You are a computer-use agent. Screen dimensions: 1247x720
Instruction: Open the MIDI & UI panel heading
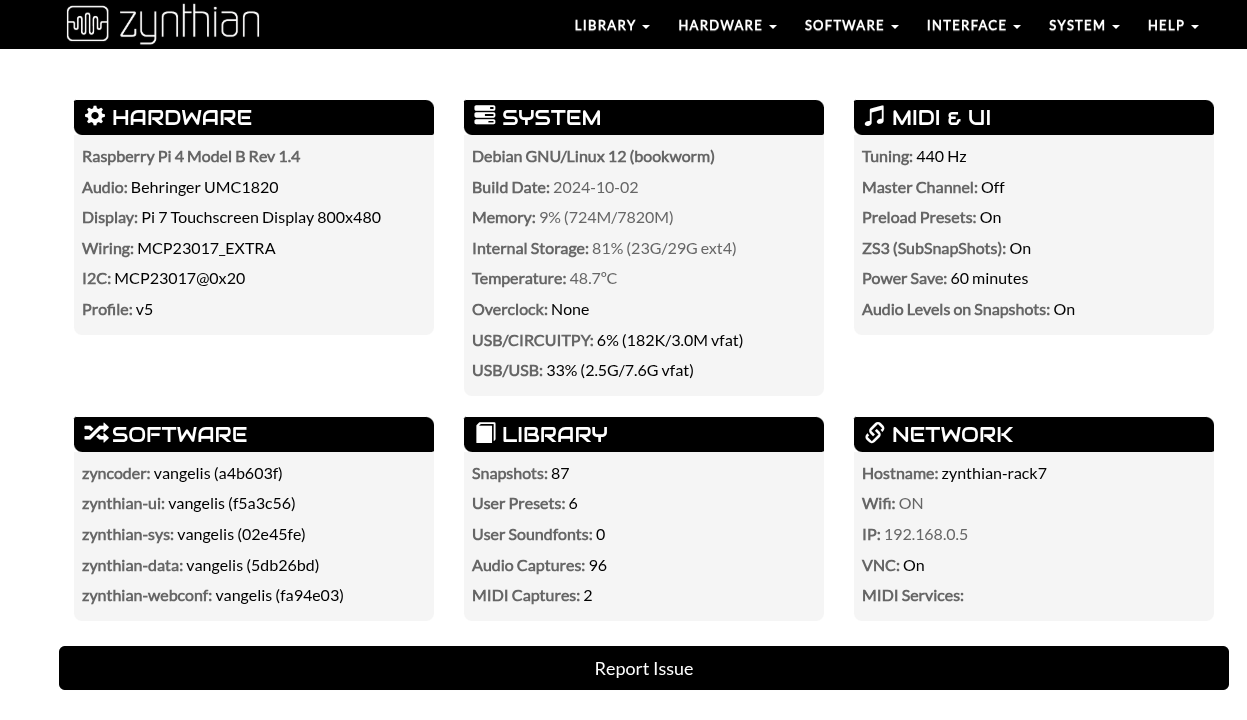point(941,117)
